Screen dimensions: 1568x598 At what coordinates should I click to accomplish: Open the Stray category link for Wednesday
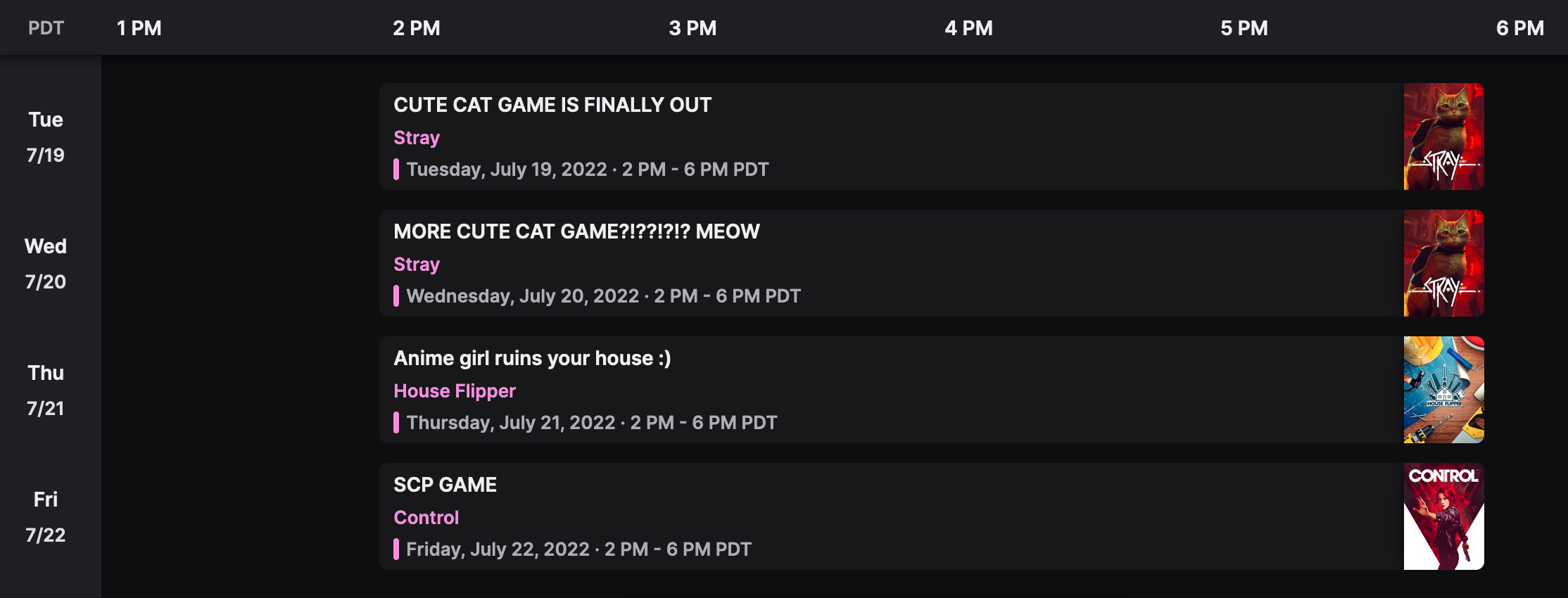click(x=417, y=265)
